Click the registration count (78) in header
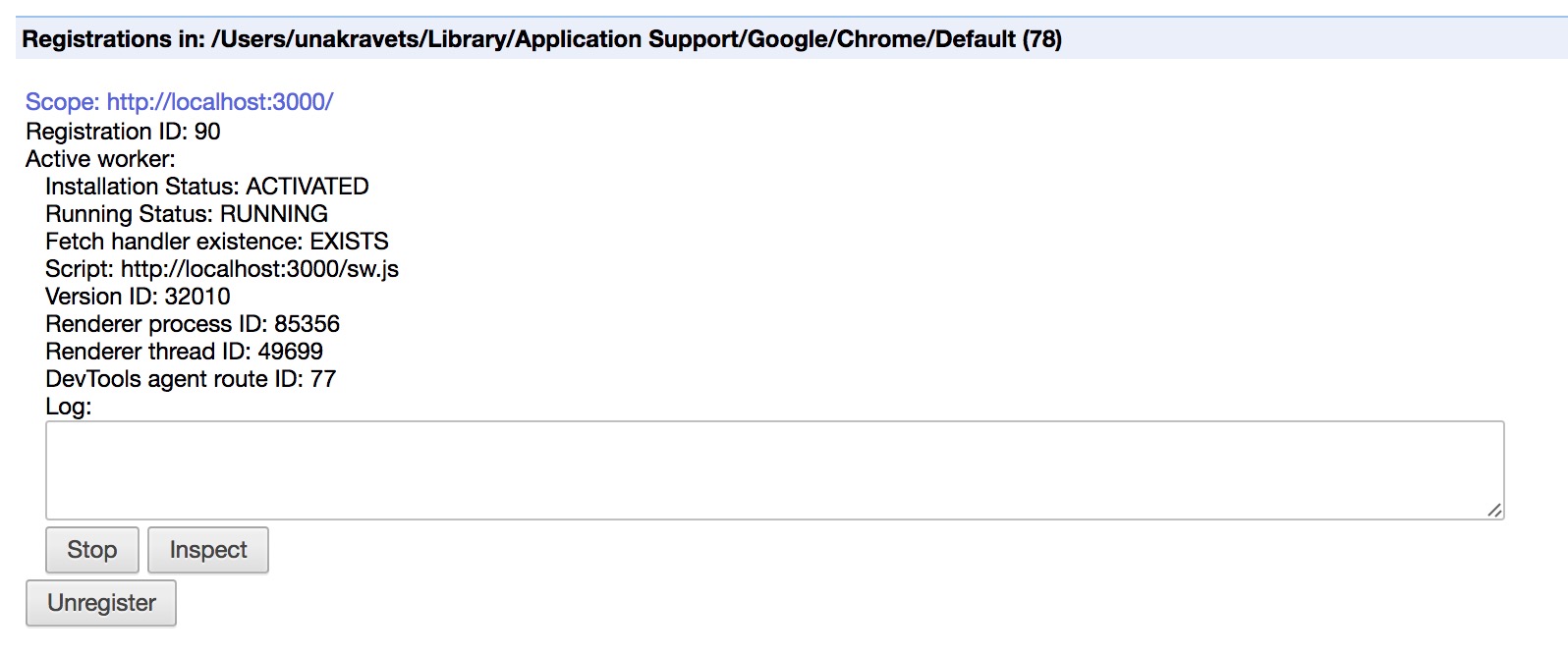 pos(1041,39)
